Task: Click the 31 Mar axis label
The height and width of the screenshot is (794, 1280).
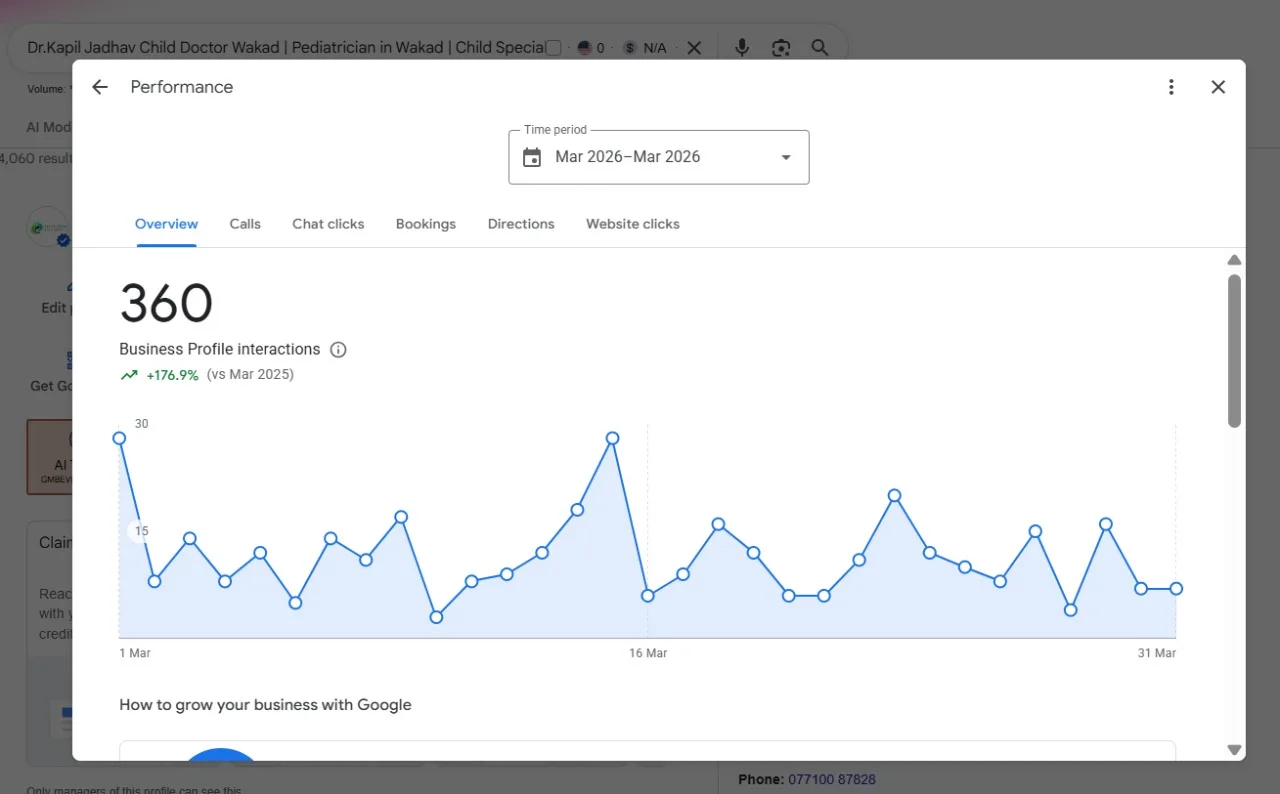Action: tap(1157, 653)
